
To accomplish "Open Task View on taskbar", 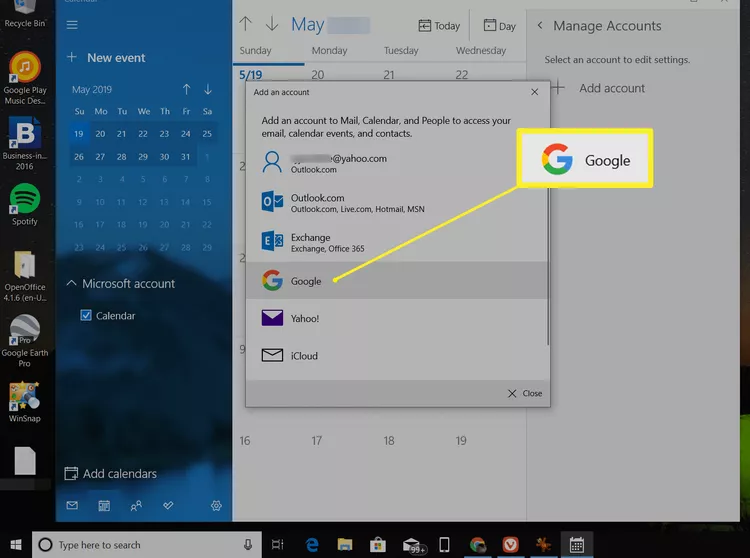I will [277, 545].
